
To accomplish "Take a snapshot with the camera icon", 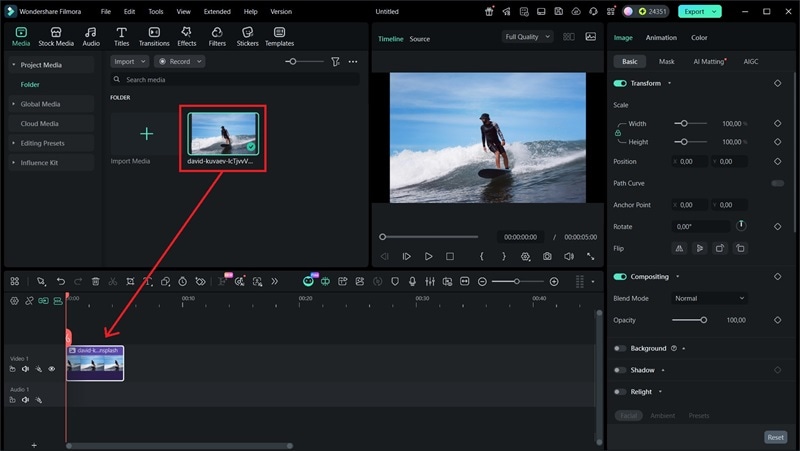I will [x=547, y=257].
